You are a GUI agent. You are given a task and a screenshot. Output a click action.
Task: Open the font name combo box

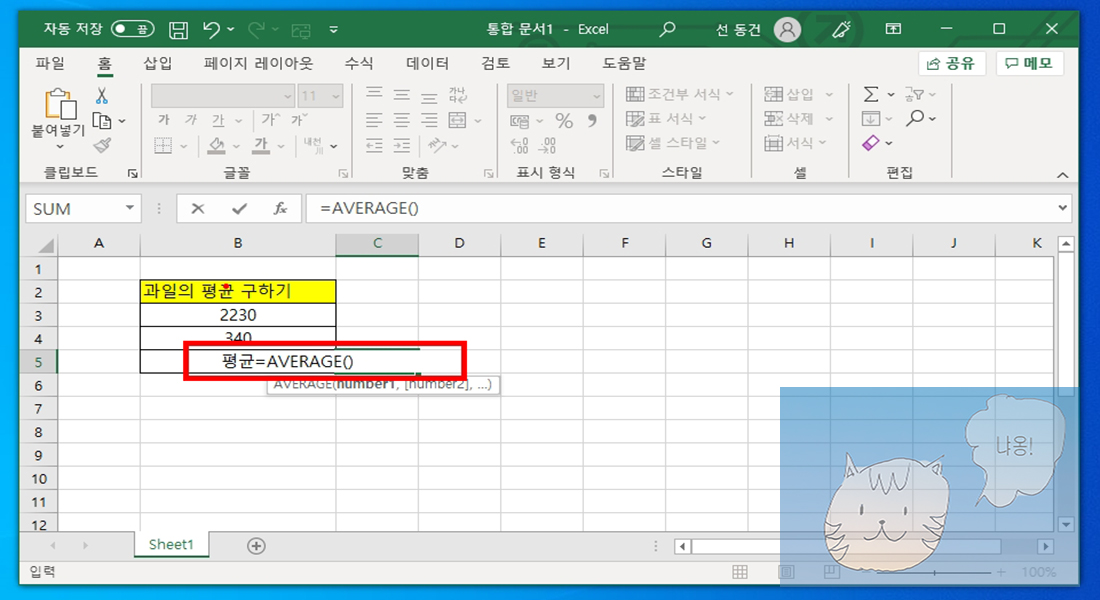coord(222,95)
